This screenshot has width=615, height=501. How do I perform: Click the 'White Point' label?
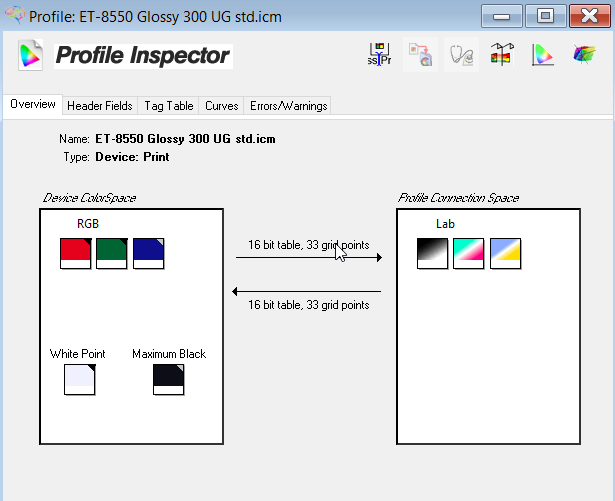tap(78, 354)
